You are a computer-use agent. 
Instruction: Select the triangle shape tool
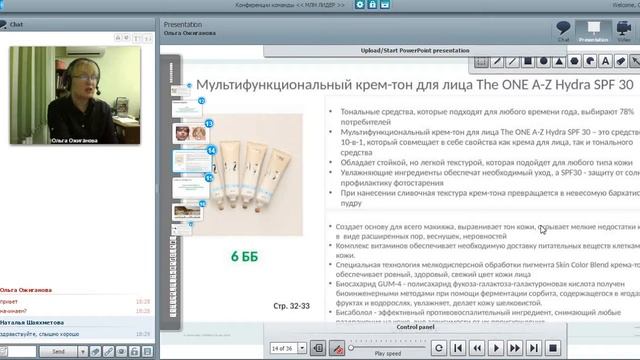559,62
